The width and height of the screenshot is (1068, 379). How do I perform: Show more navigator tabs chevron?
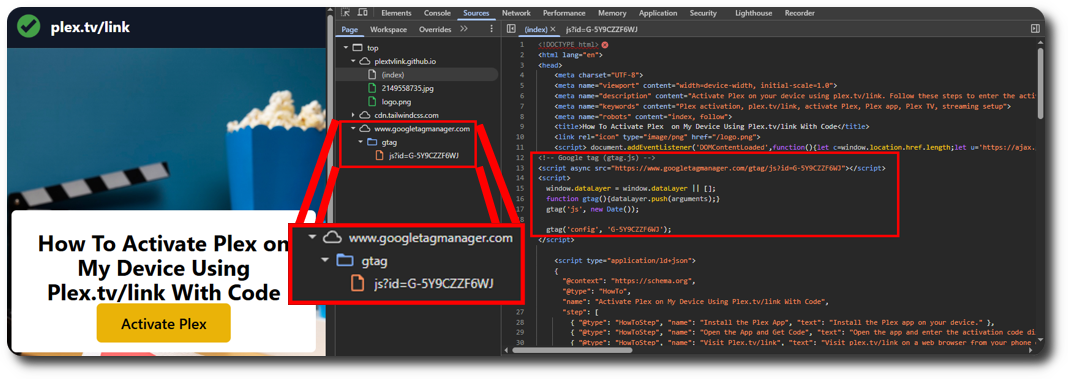(x=464, y=29)
